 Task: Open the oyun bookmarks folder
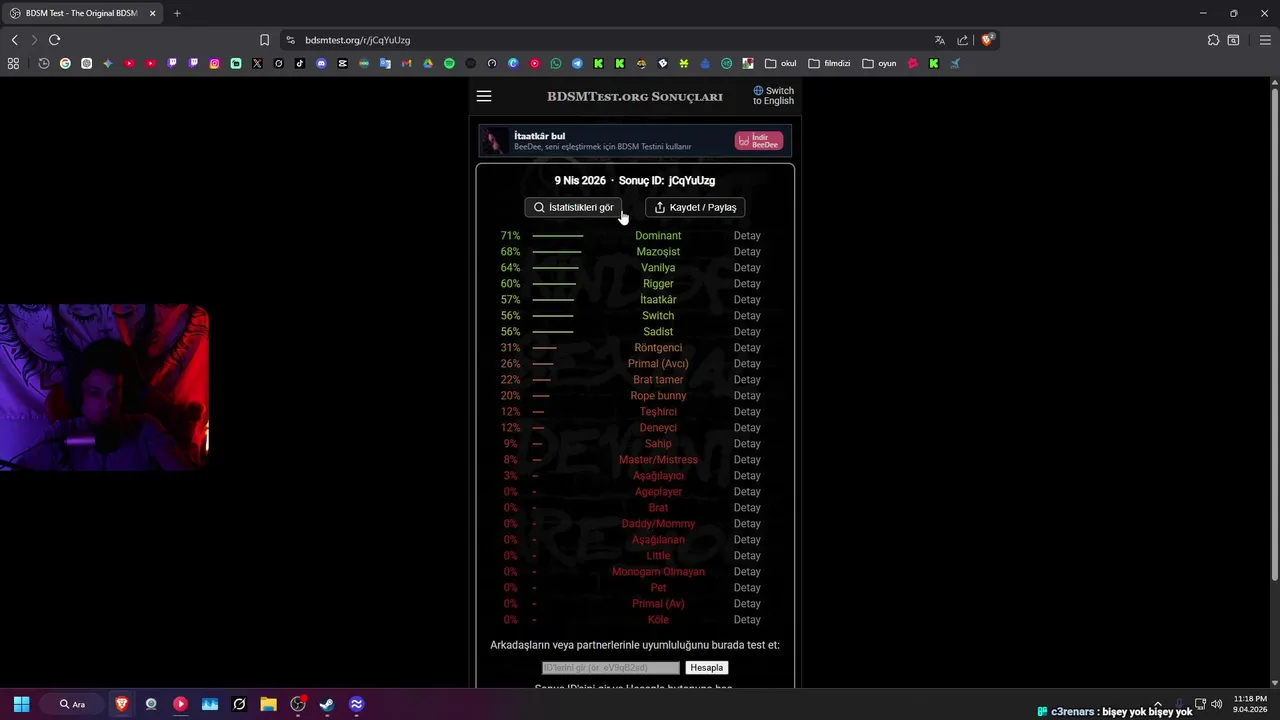(880, 63)
